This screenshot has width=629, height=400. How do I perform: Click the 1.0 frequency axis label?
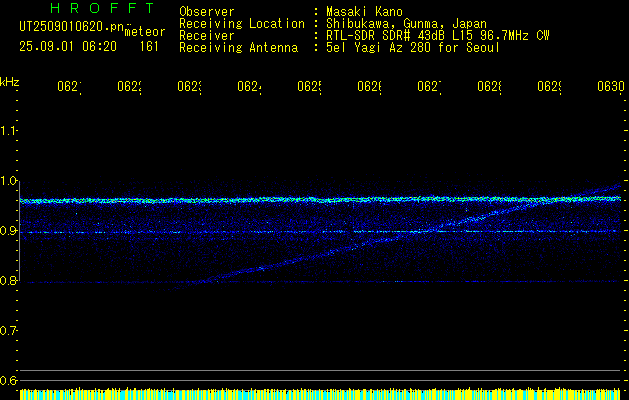click(8, 181)
